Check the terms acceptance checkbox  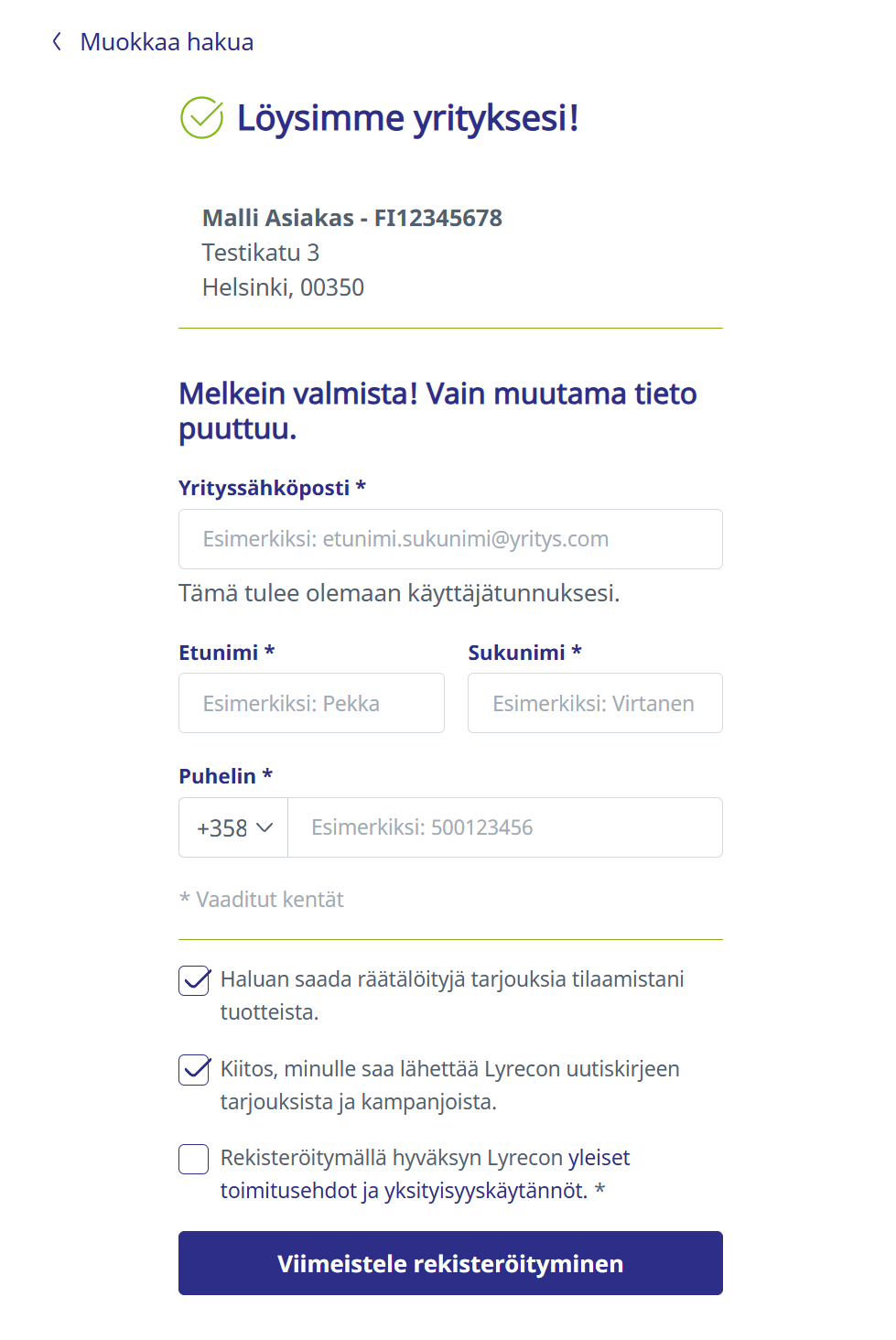[194, 1159]
